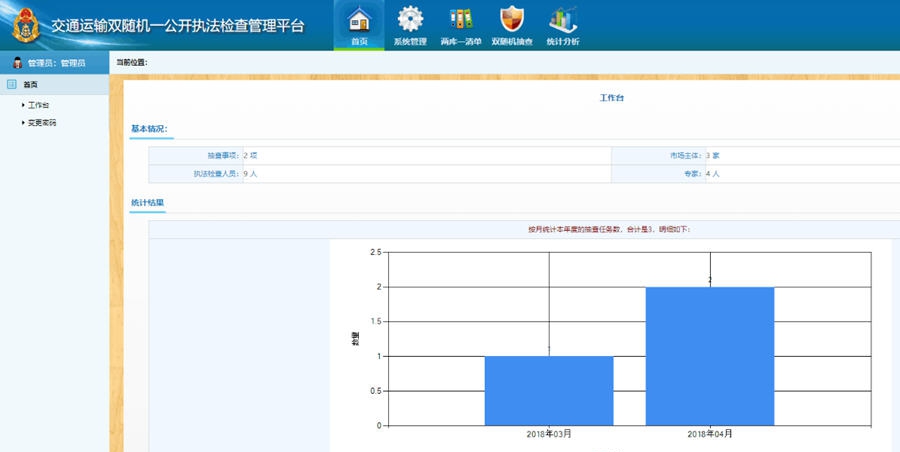Image resolution: width=900 pixels, height=452 pixels.
Task: Click the blue bar for 2018年03月
Action: tap(548, 390)
